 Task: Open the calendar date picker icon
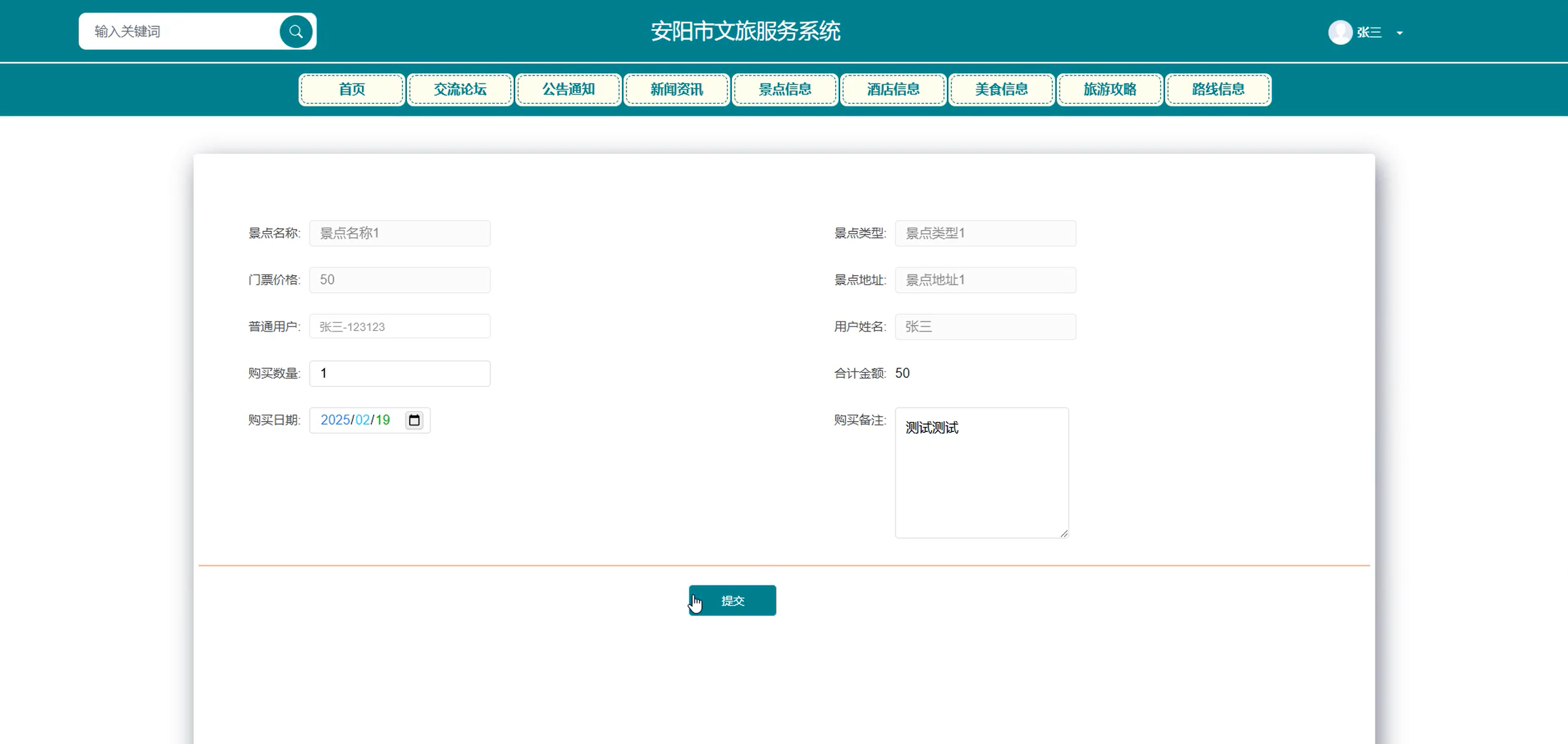tap(414, 420)
